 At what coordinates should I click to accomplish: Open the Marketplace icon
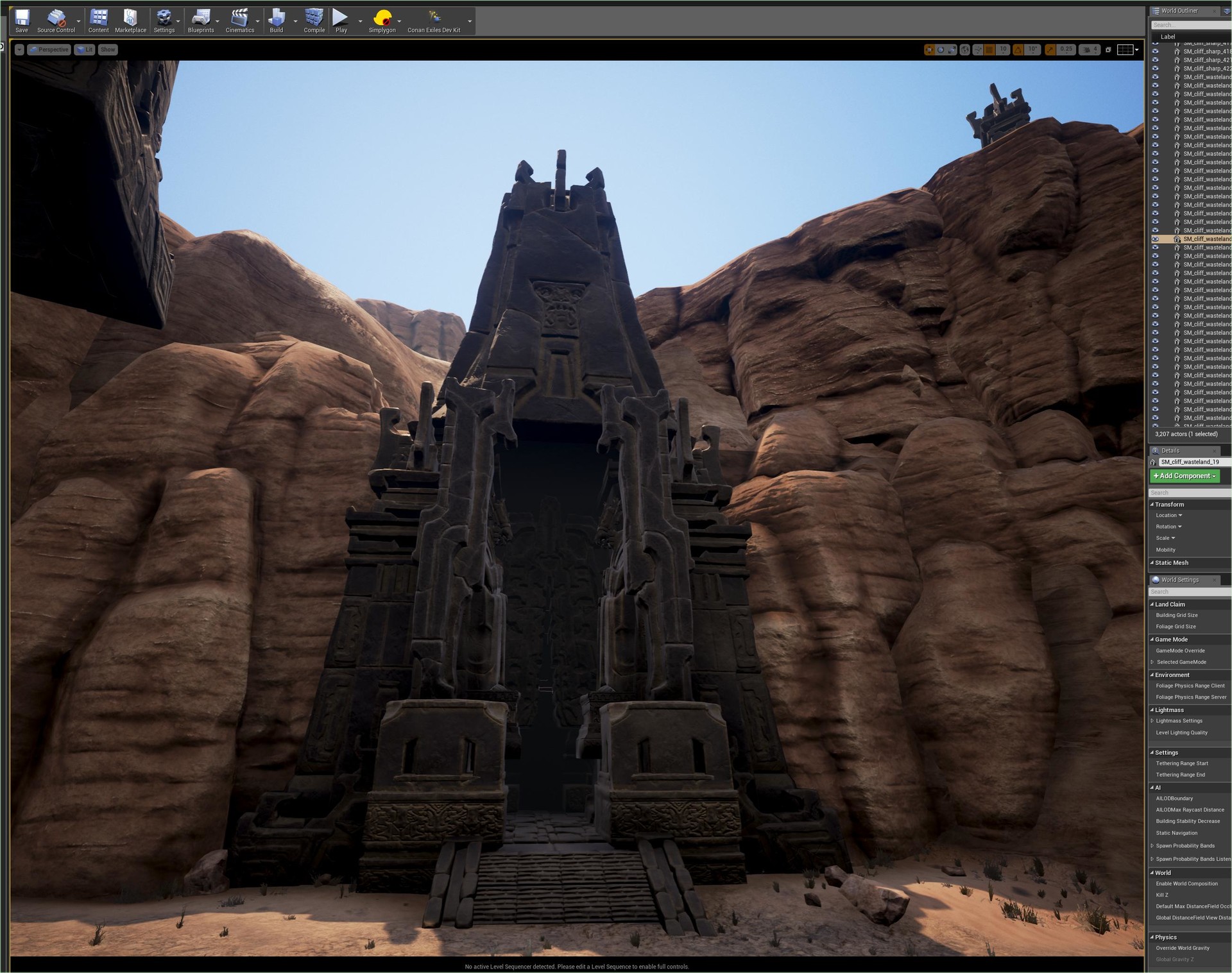[130, 18]
